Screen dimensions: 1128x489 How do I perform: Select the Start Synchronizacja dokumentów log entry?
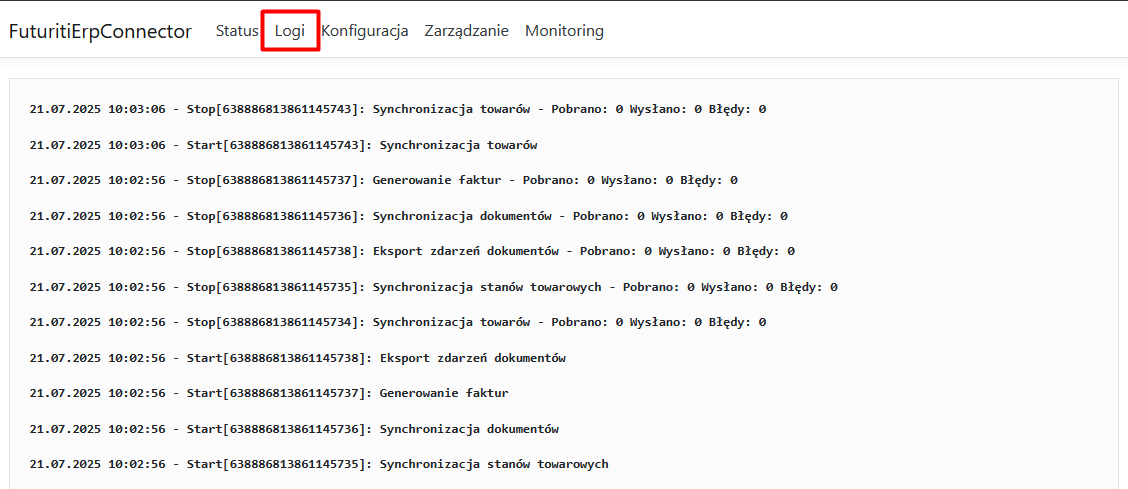coord(294,429)
